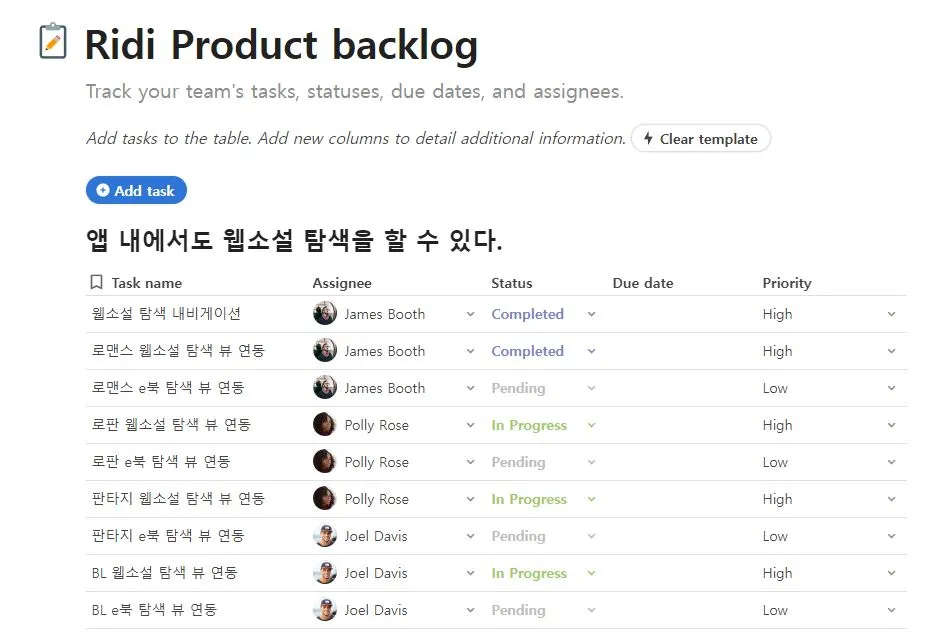Viewport: 939px width, 635px height.
Task: Select task name BL e북 탐색 뷰 연동
Action: click(154, 610)
